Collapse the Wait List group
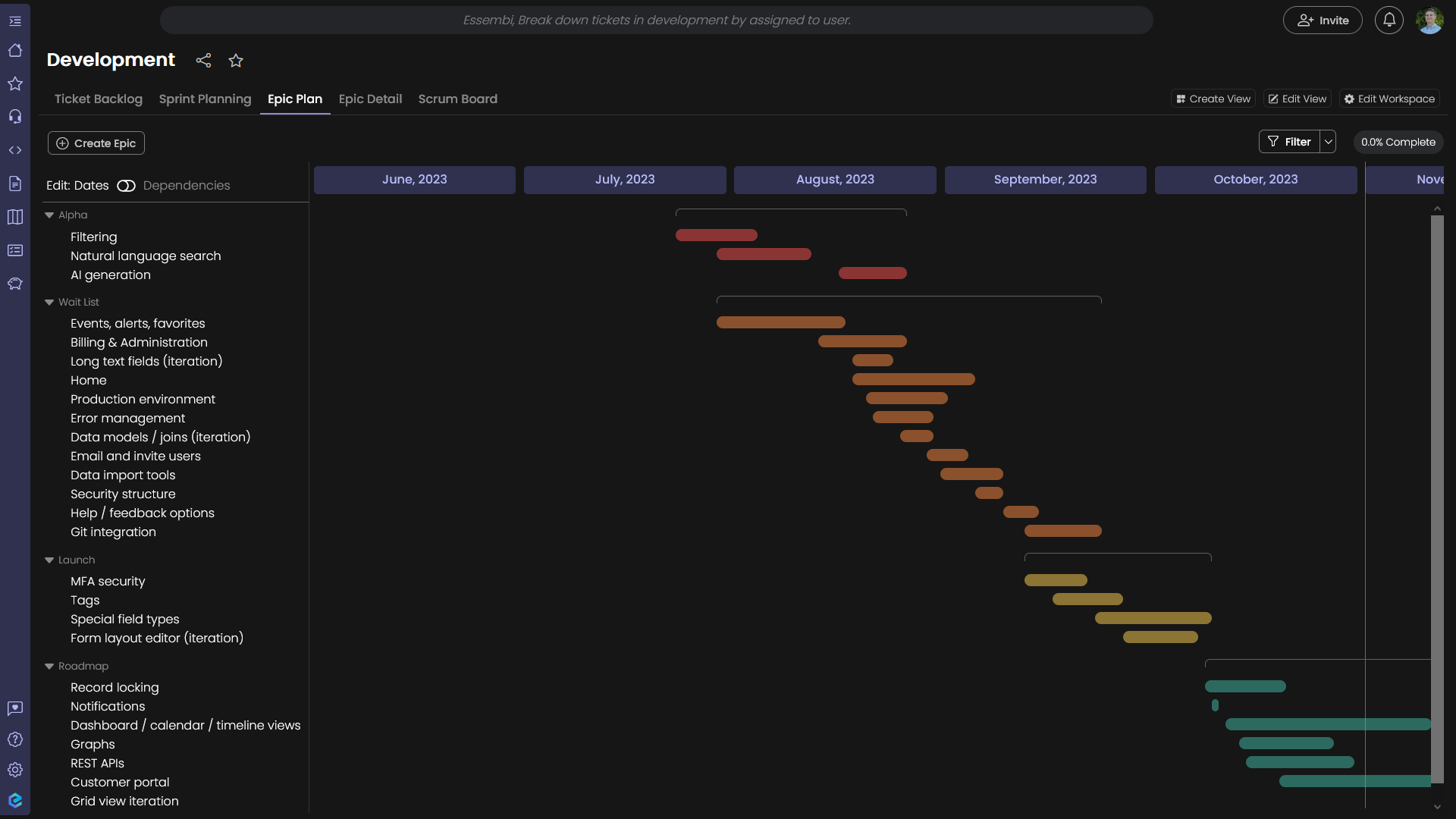 49,303
